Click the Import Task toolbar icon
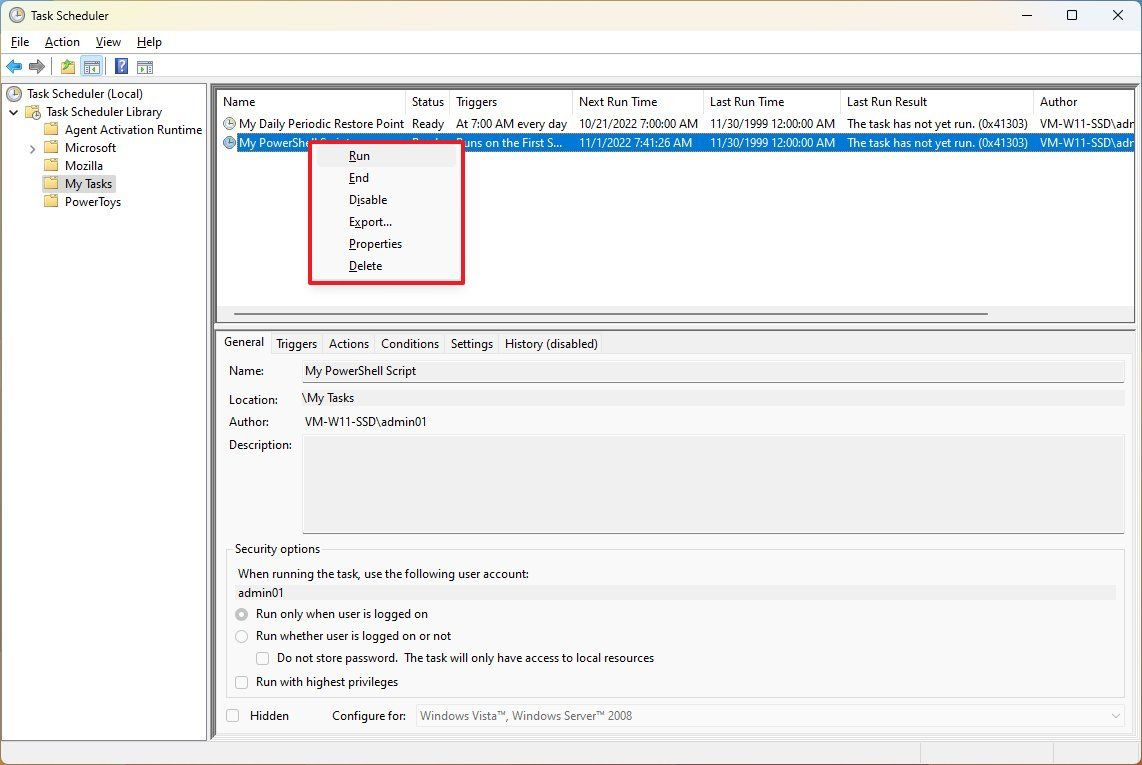This screenshot has height=765, width=1142. click(x=66, y=66)
